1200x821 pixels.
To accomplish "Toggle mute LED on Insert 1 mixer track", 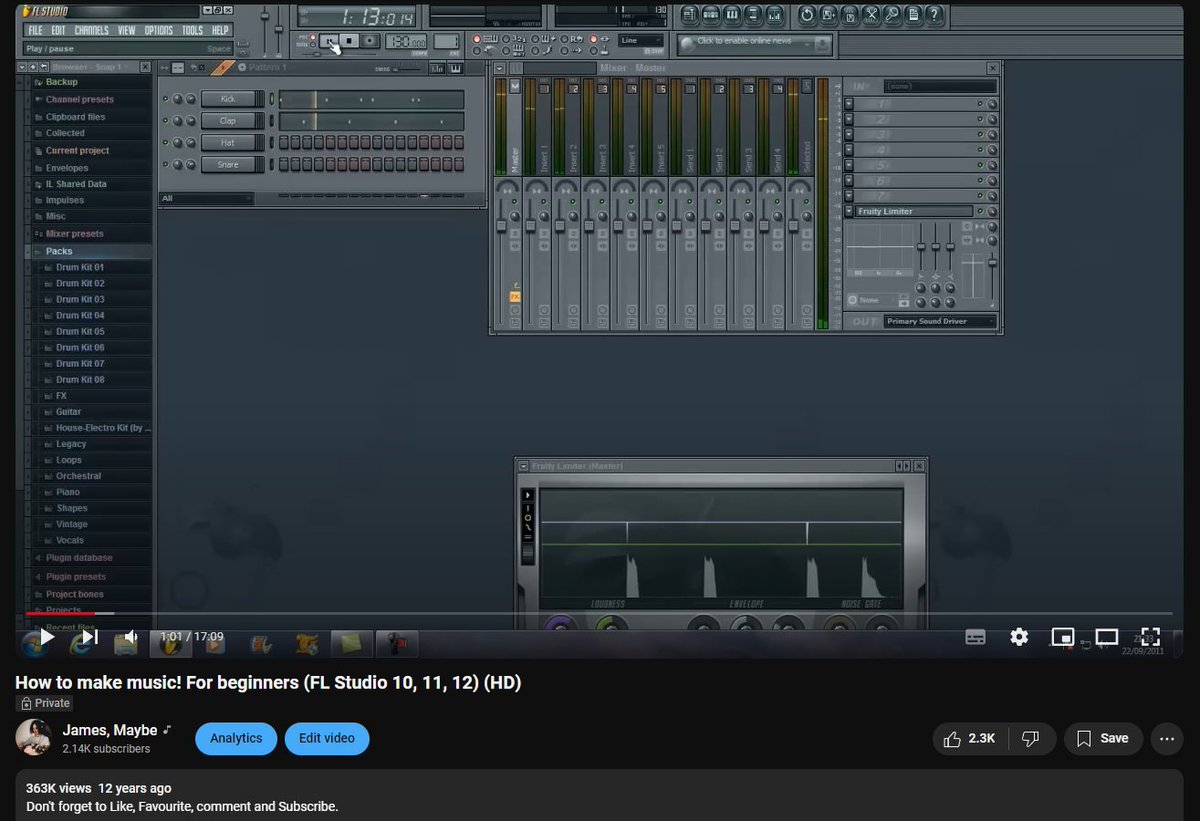I will pyautogui.click(x=543, y=201).
